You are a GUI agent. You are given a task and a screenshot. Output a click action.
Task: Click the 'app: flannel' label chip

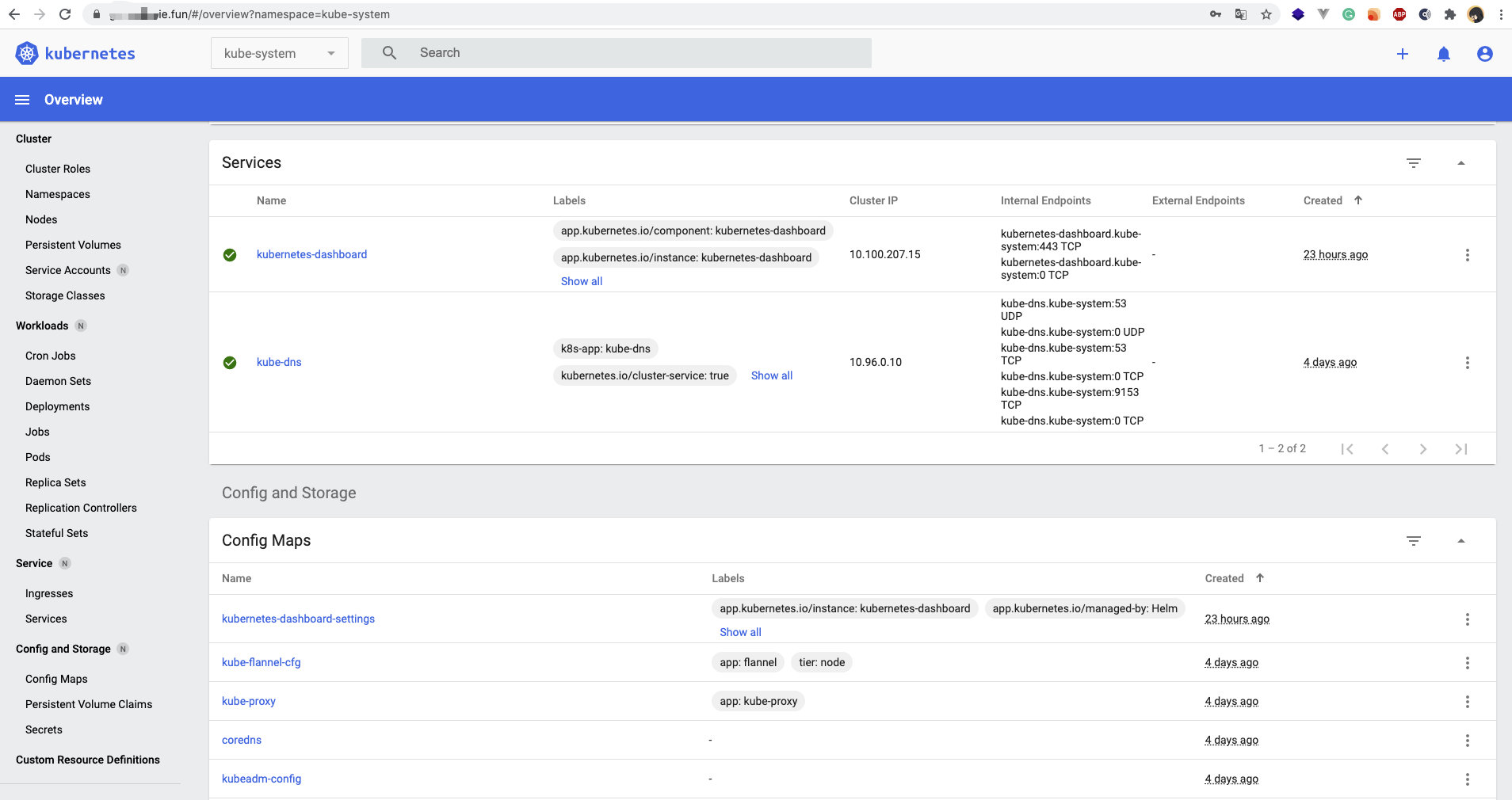coord(748,662)
